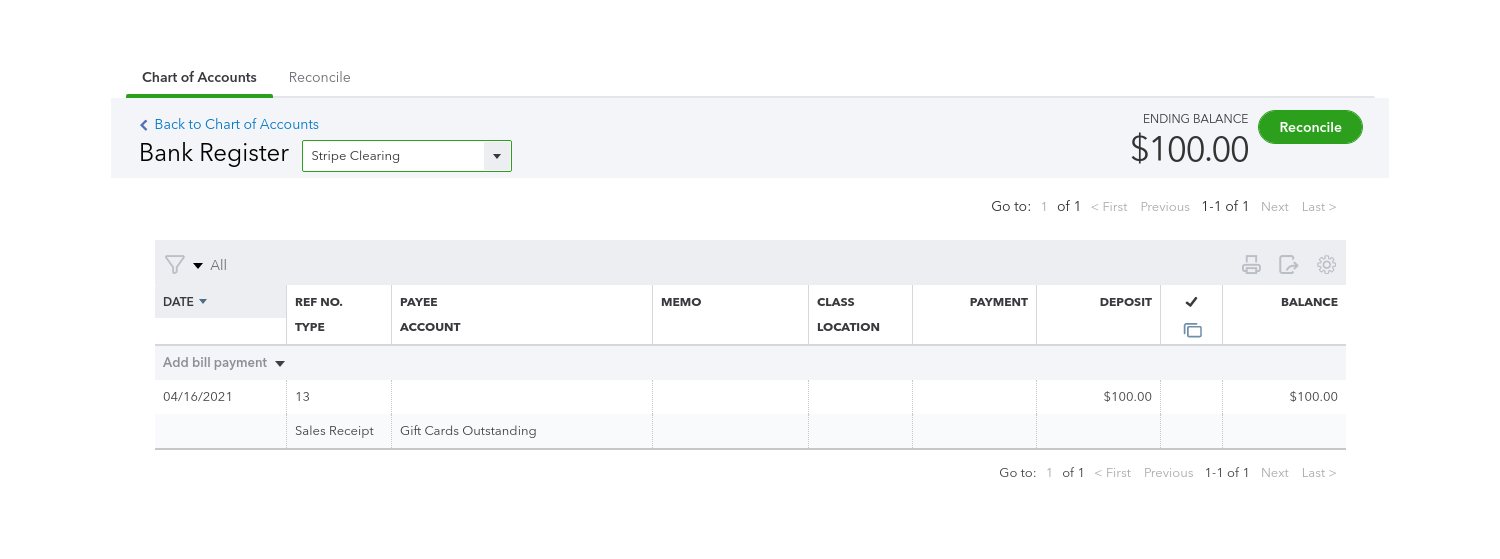Image resolution: width=1500 pixels, height=559 pixels.
Task: Click the green Reconcile button
Action: (1310, 127)
